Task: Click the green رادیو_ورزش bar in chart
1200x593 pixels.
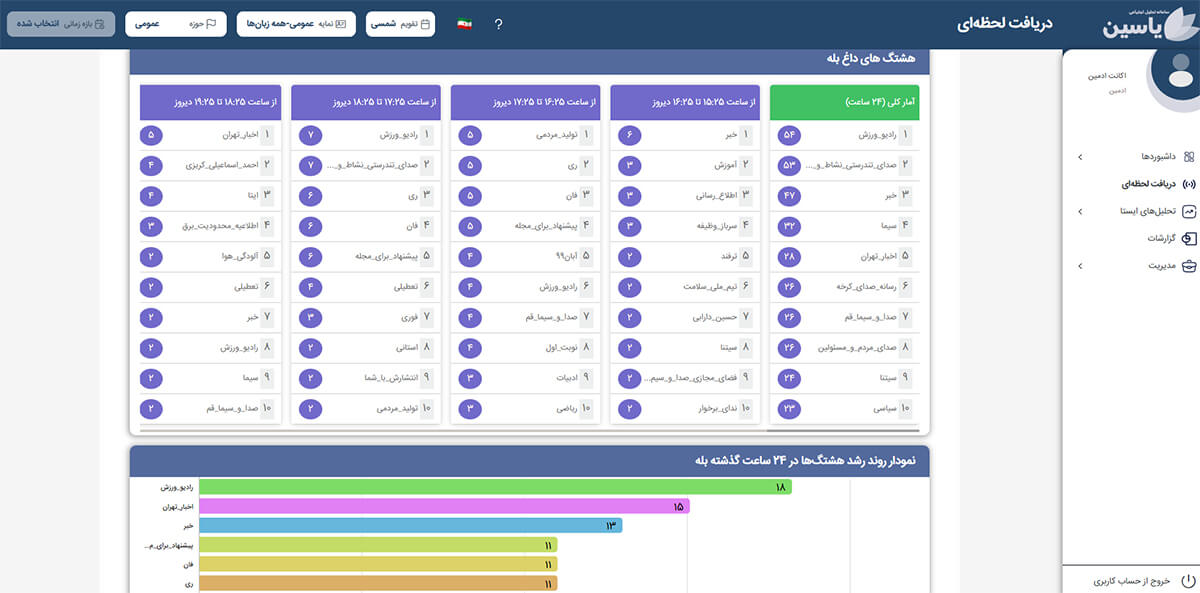Action: point(495,487)
